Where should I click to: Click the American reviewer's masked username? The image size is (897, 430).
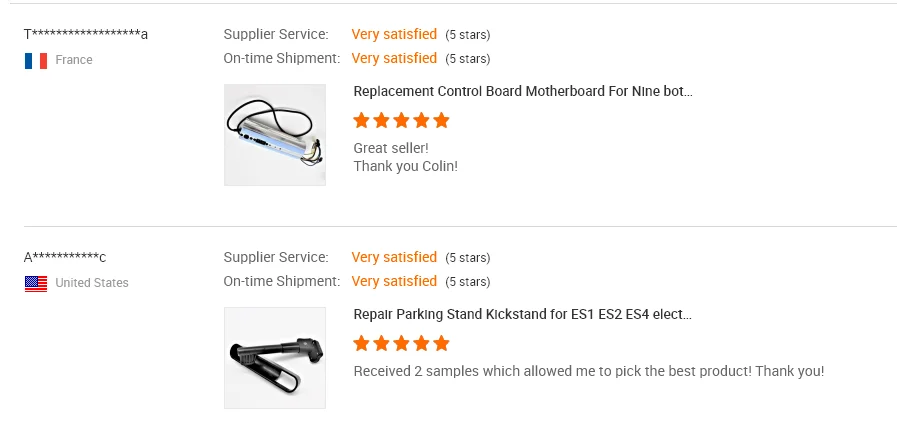65,258
